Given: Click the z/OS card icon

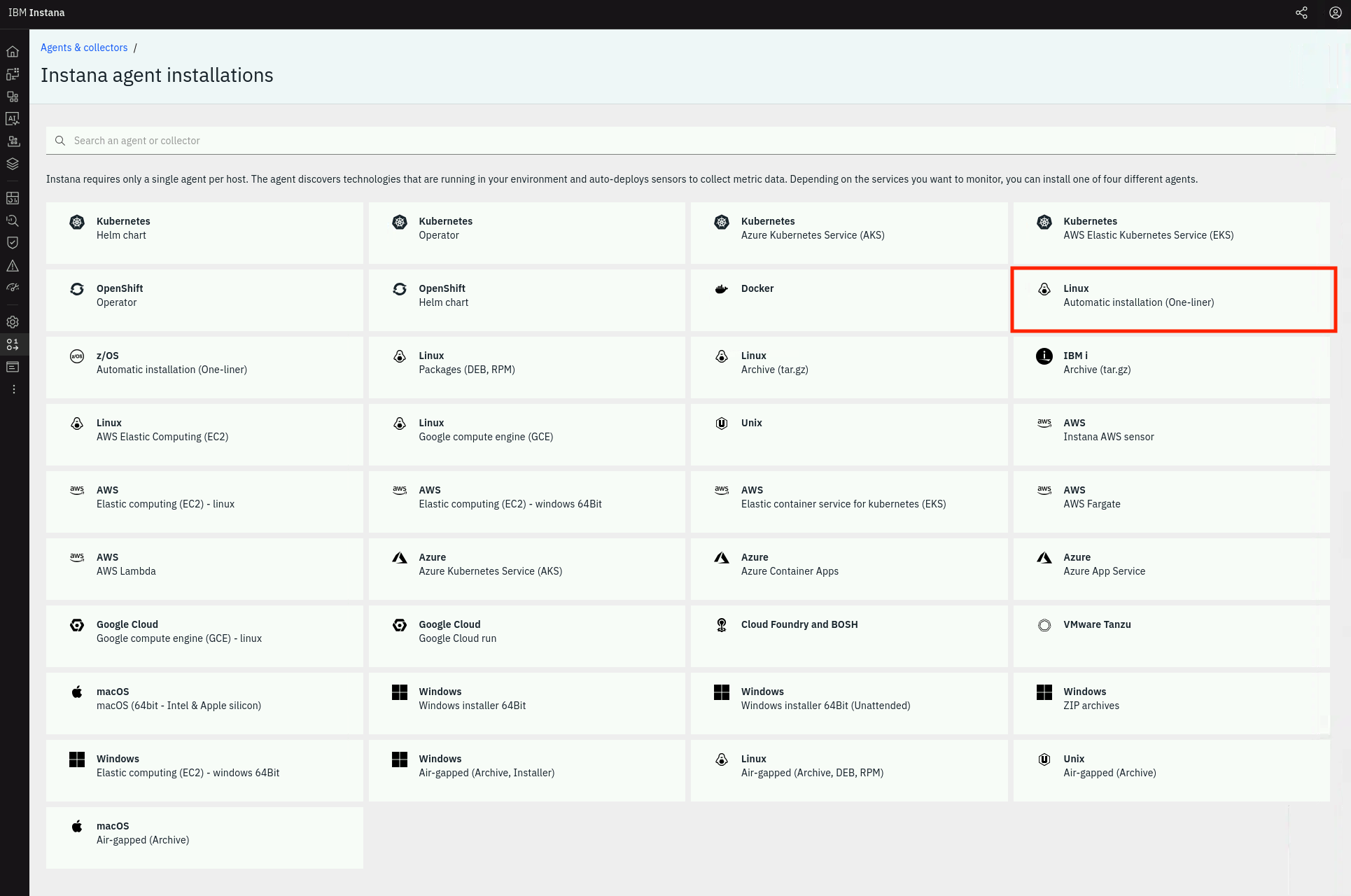Looking at the screenshot, I should click(77, 356).
